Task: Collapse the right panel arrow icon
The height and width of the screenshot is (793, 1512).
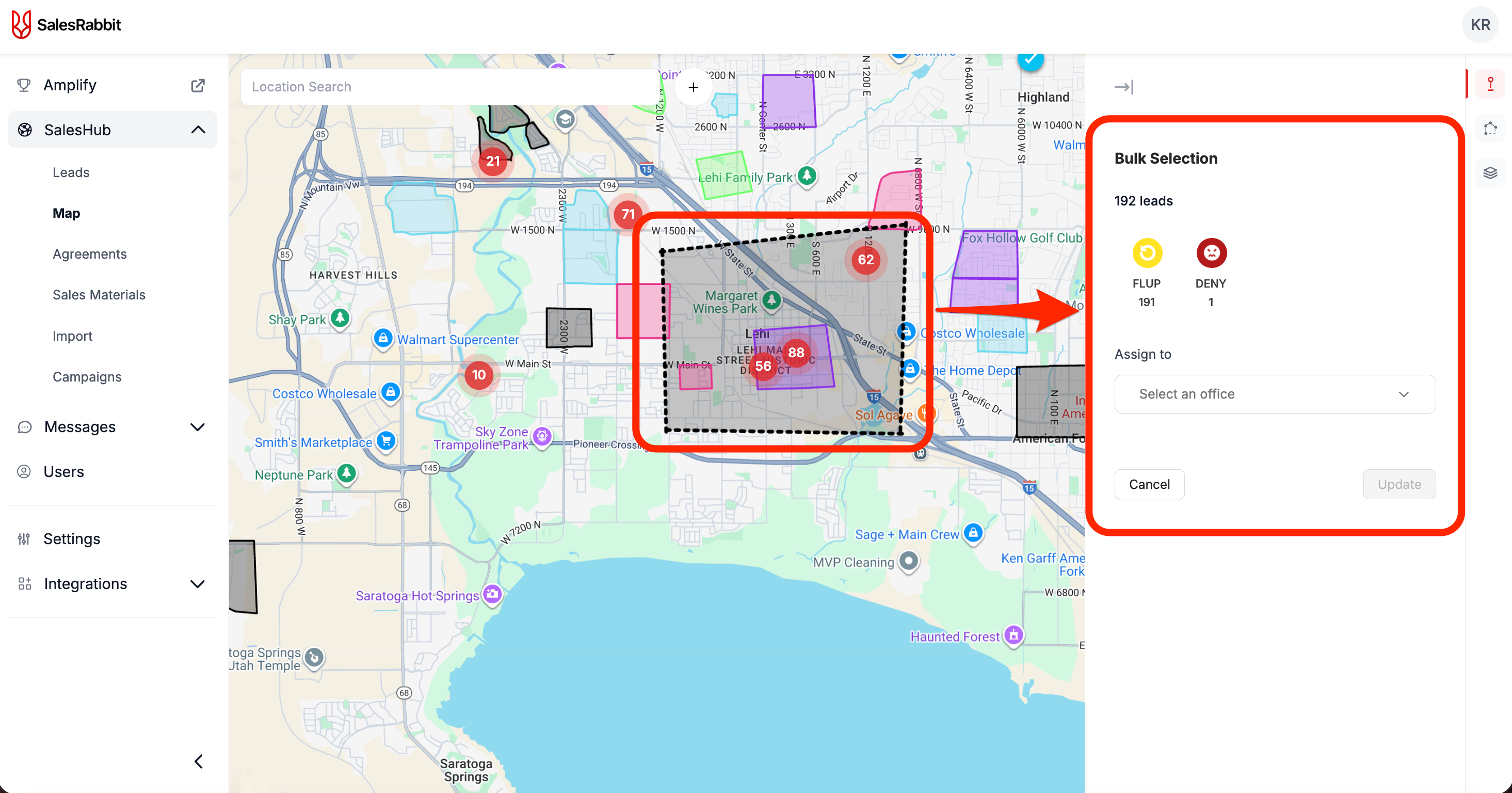Action: [1123, 87]
